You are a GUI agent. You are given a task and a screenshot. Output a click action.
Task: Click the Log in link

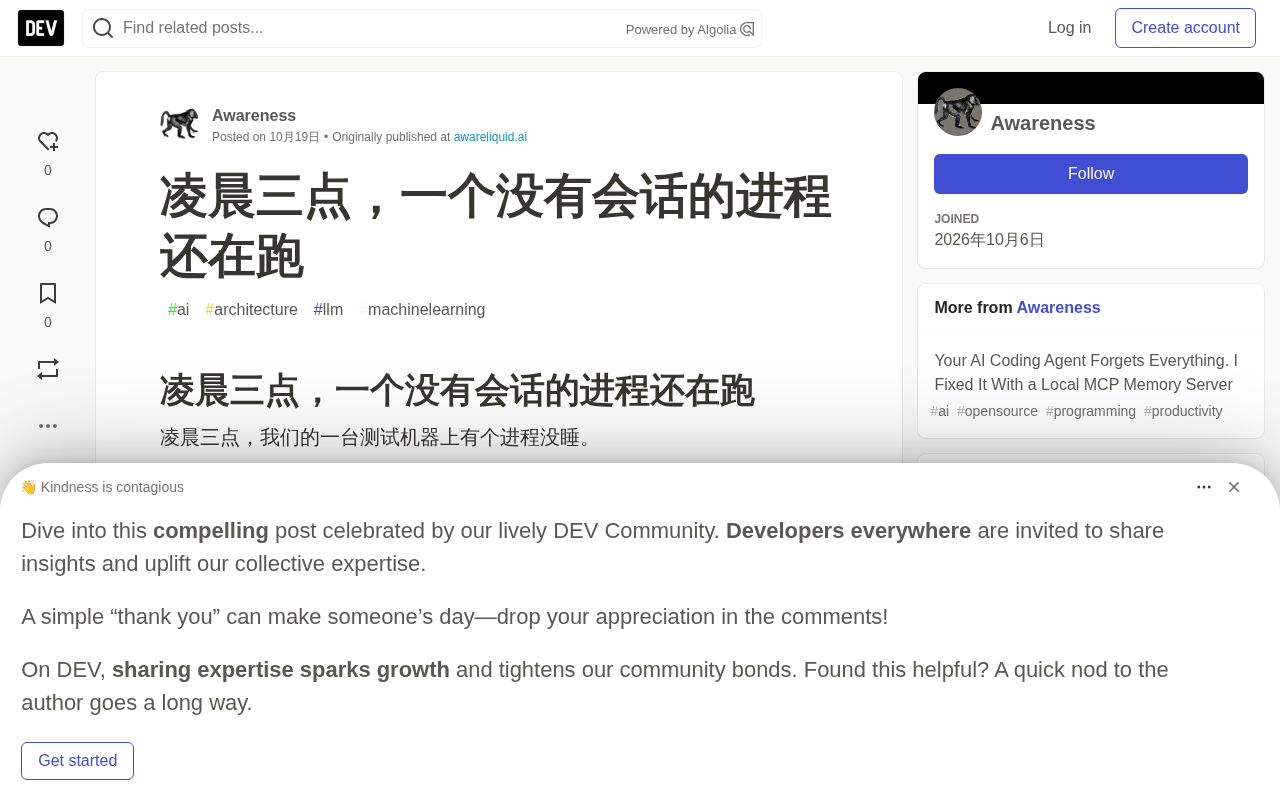point(1069,28)
